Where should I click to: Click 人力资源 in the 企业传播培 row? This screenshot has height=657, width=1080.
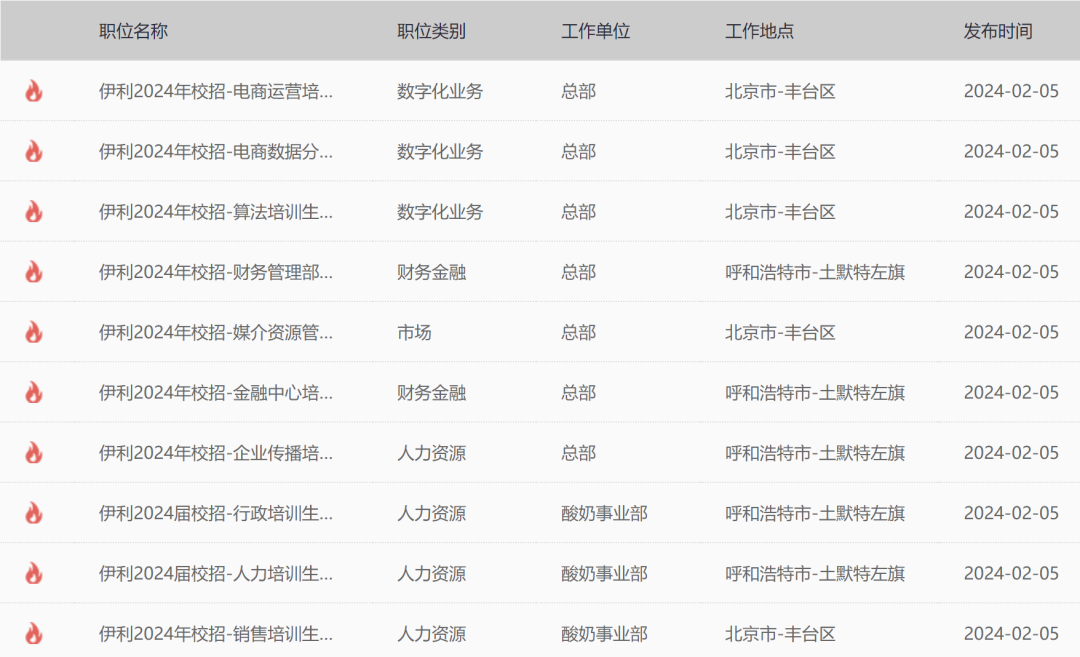pyautogui.click(x=431, y=452)
